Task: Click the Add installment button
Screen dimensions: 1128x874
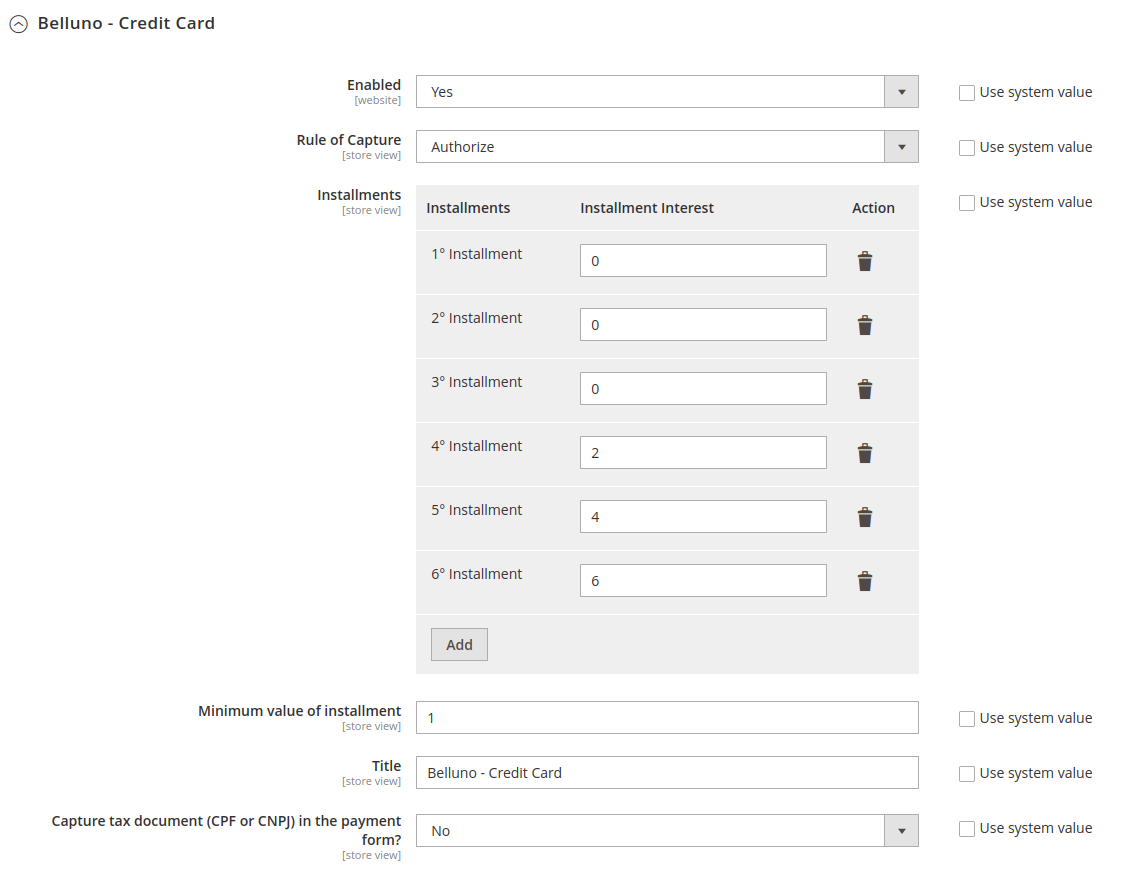Action: 459,645
